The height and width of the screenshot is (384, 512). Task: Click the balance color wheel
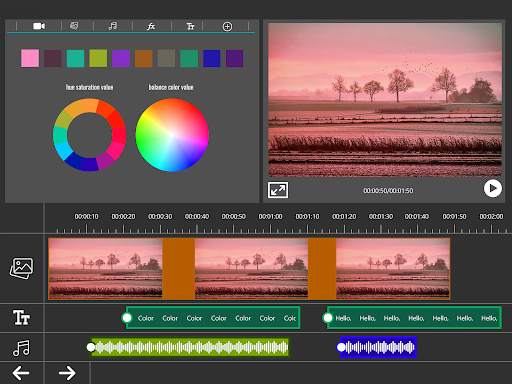(x=172, y=135)
